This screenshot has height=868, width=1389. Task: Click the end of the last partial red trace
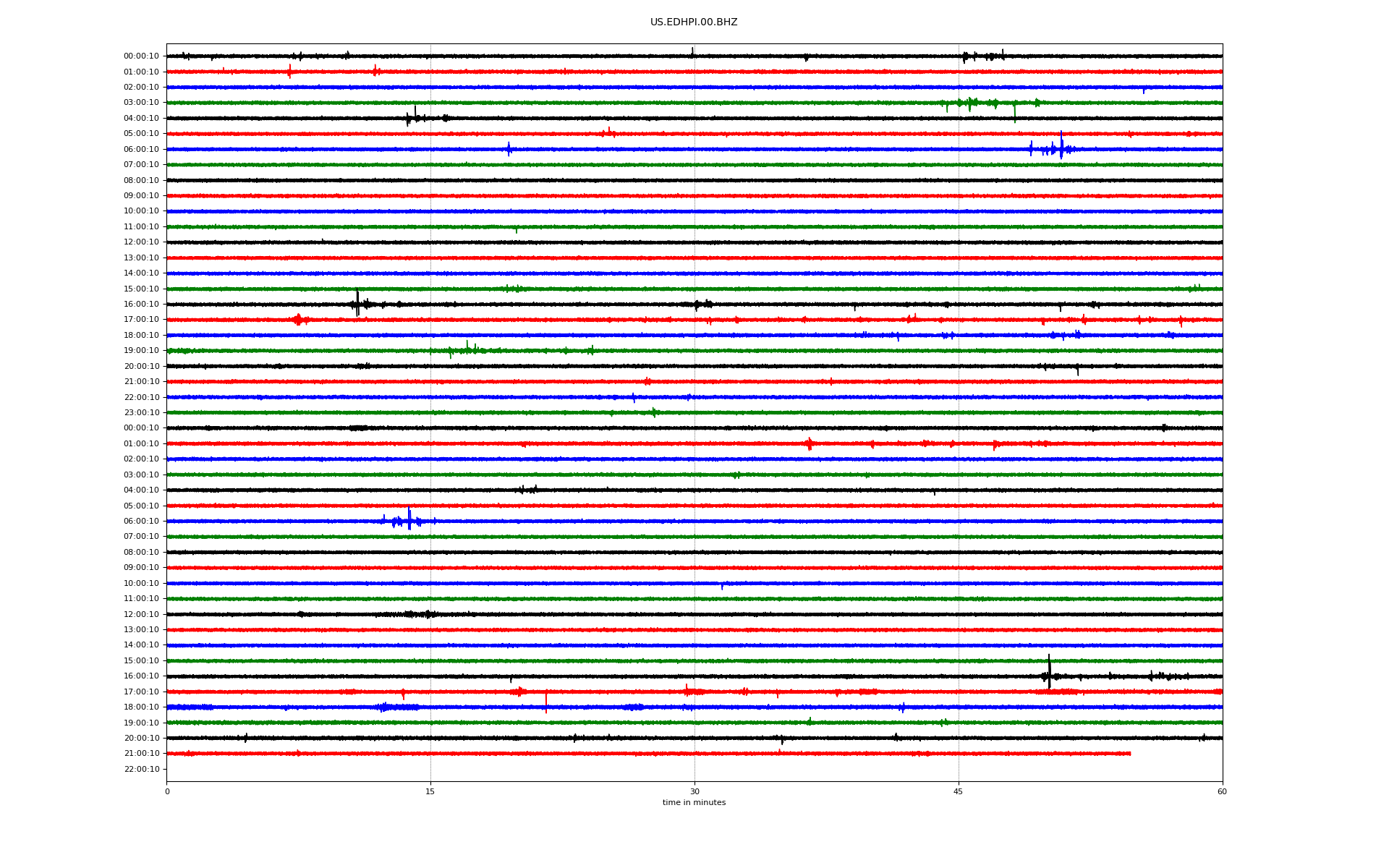(1129, 754)
